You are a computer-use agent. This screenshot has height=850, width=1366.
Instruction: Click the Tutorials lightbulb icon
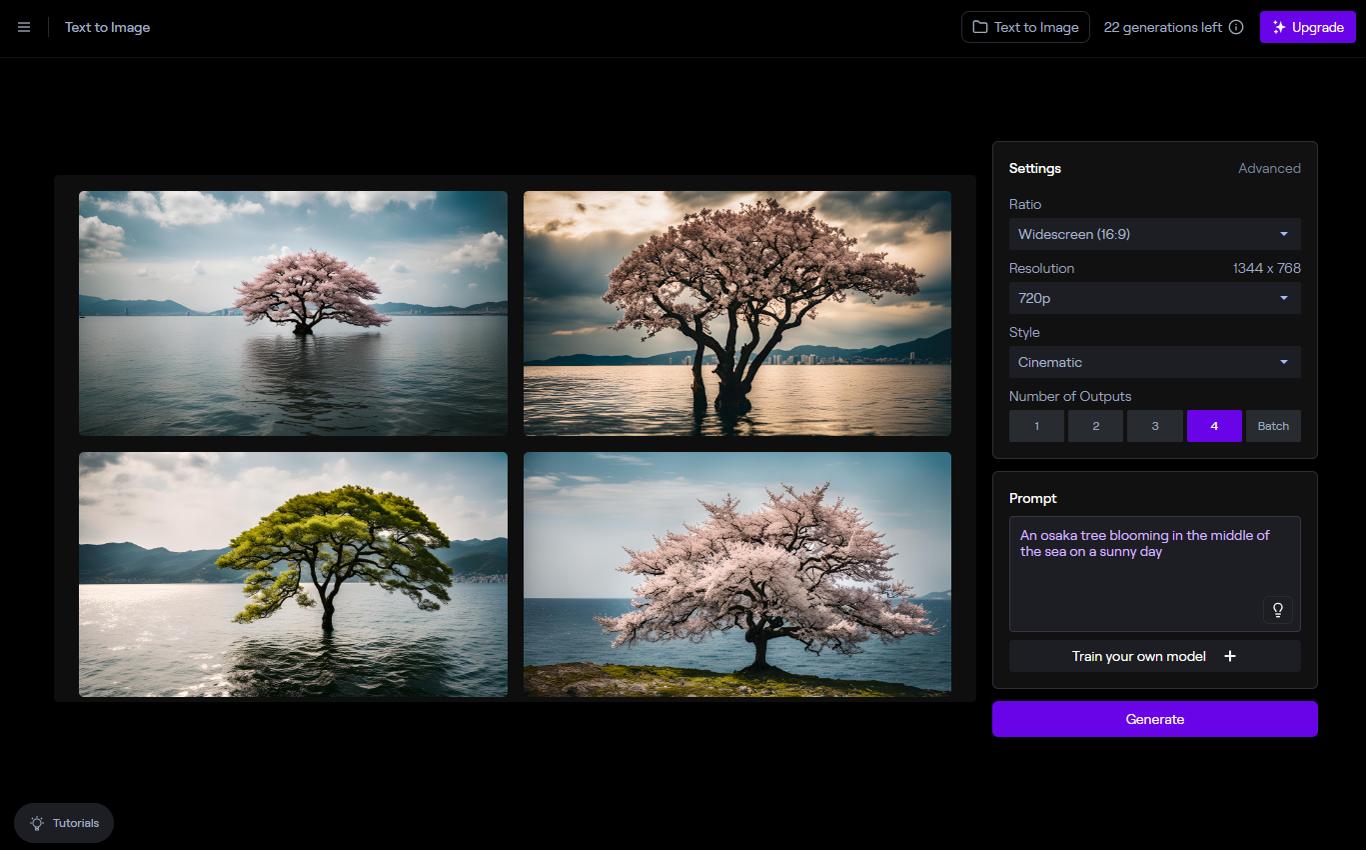pos(37,823)
